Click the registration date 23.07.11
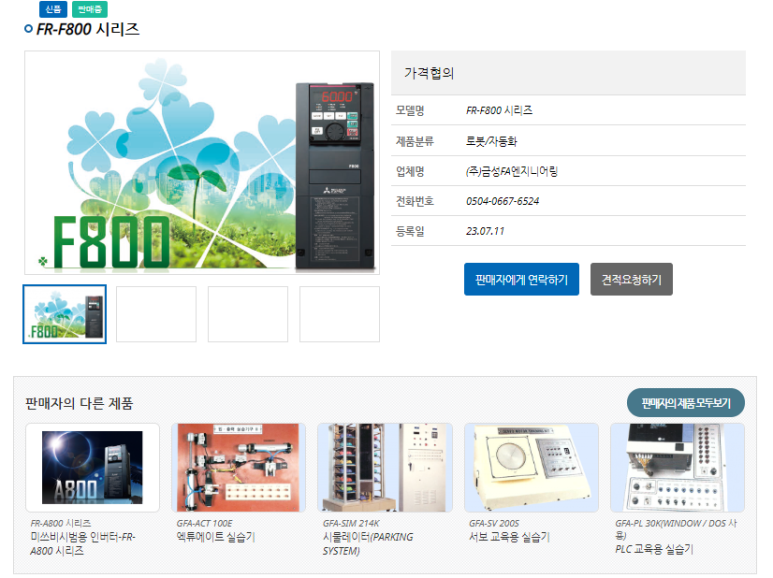Image resolution: width=773 pixels, height=578 pixels. [x=485, y=231]
